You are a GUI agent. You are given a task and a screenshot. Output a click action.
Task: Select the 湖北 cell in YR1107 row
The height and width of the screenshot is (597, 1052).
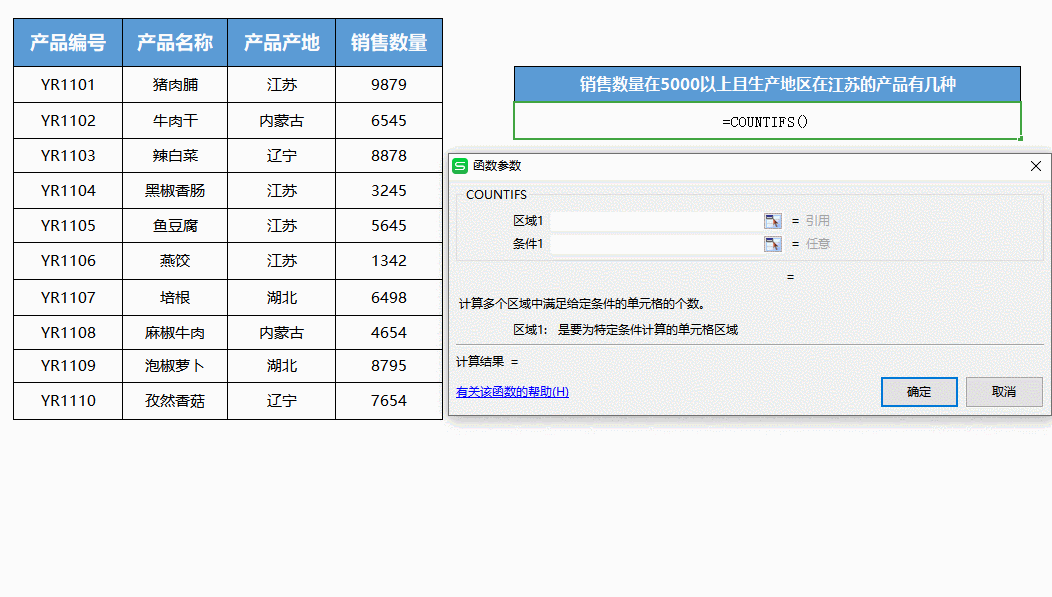pos(282,298)
